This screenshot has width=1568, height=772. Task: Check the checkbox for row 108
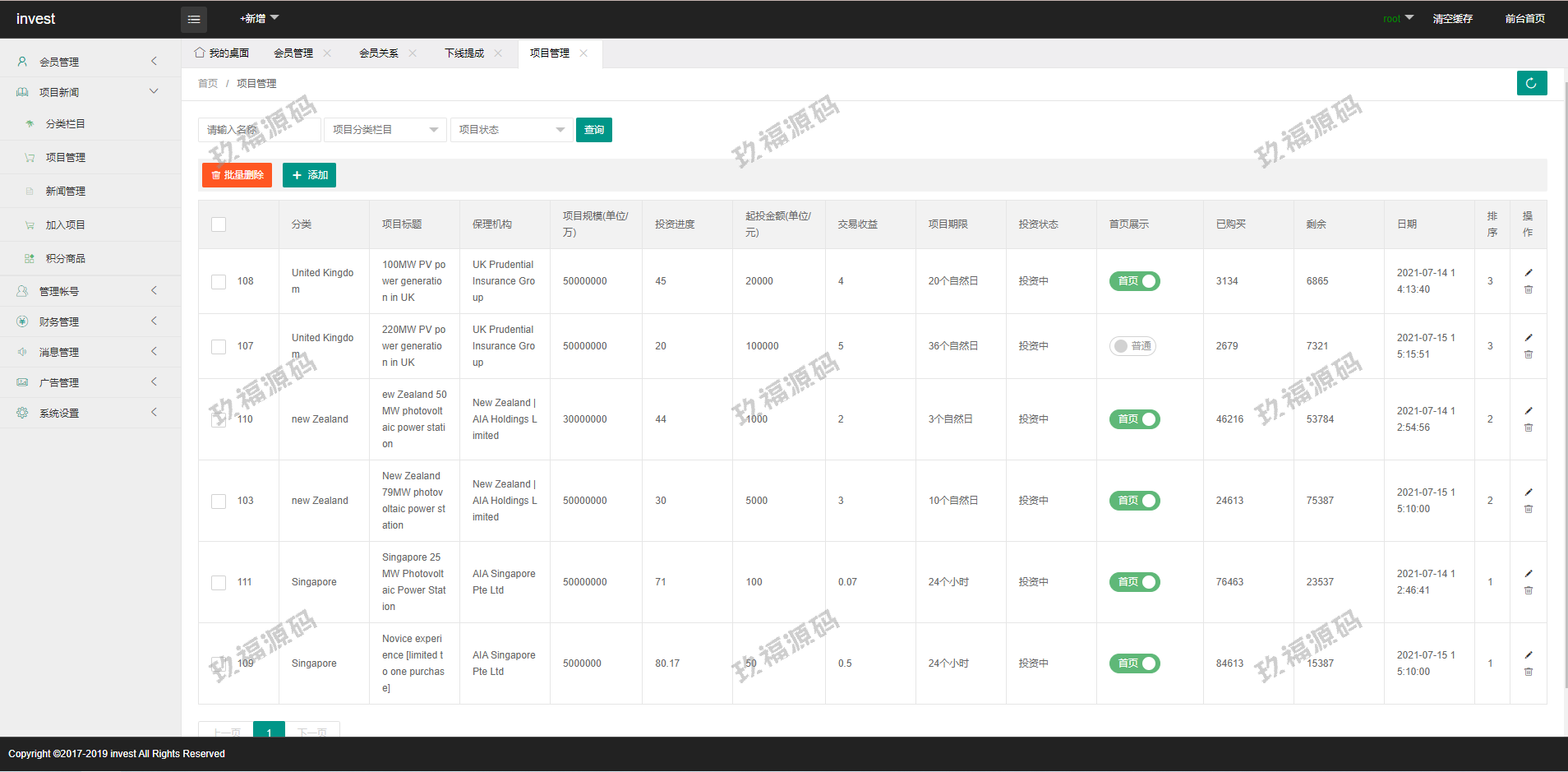pyautogui.click(x=219, y=282)
